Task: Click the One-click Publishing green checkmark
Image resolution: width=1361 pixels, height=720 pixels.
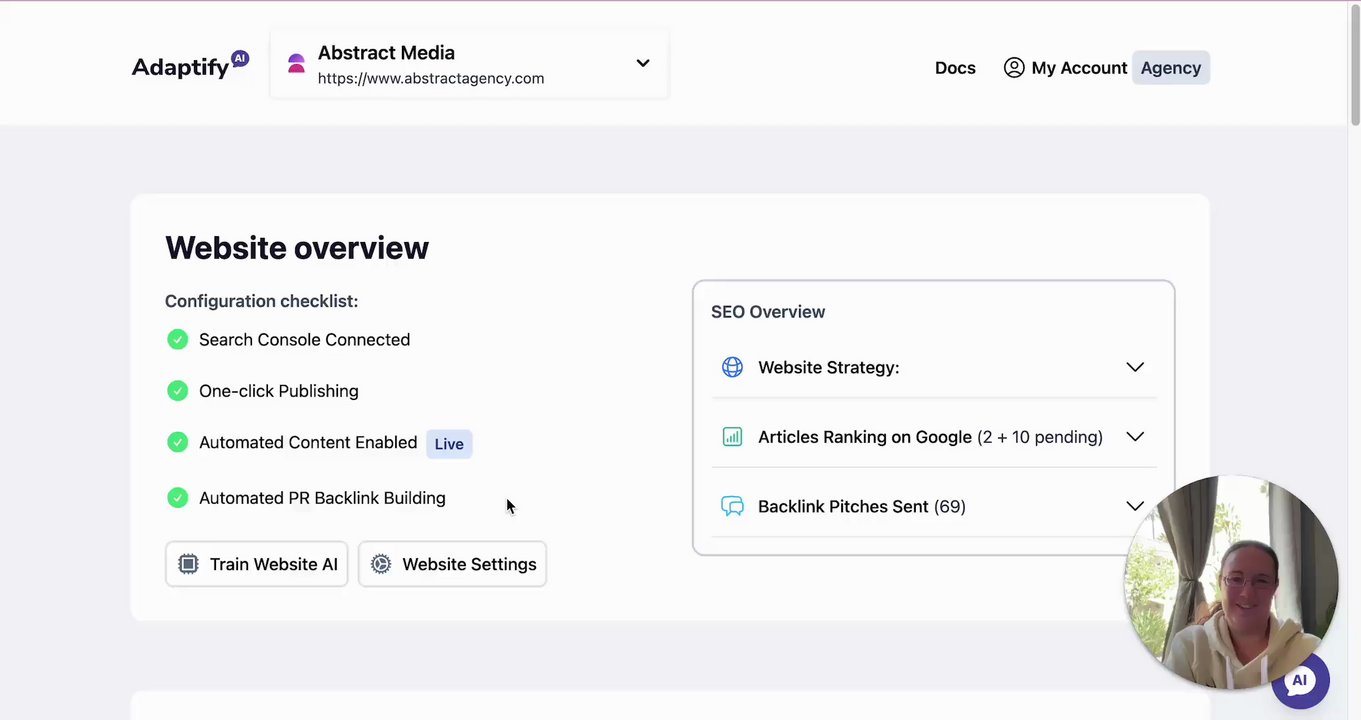Action: [x=177, y=391]
